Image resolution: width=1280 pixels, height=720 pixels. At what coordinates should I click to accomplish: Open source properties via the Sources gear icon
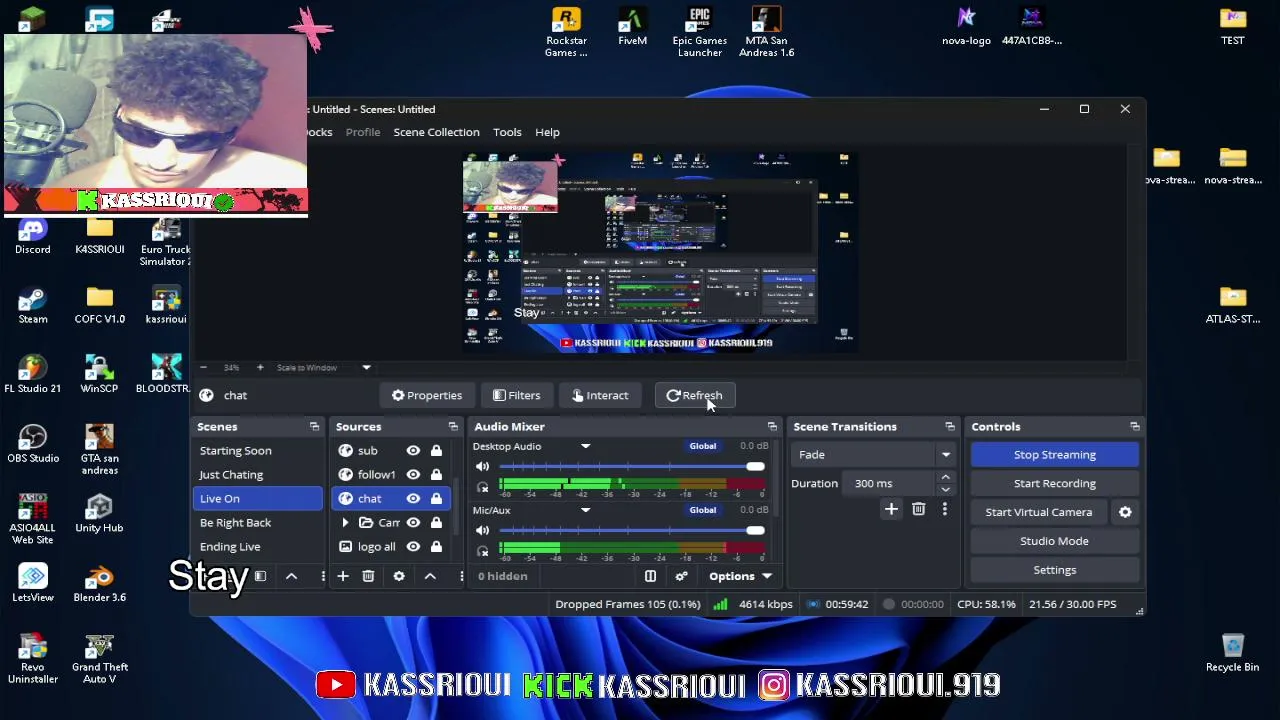399,576
